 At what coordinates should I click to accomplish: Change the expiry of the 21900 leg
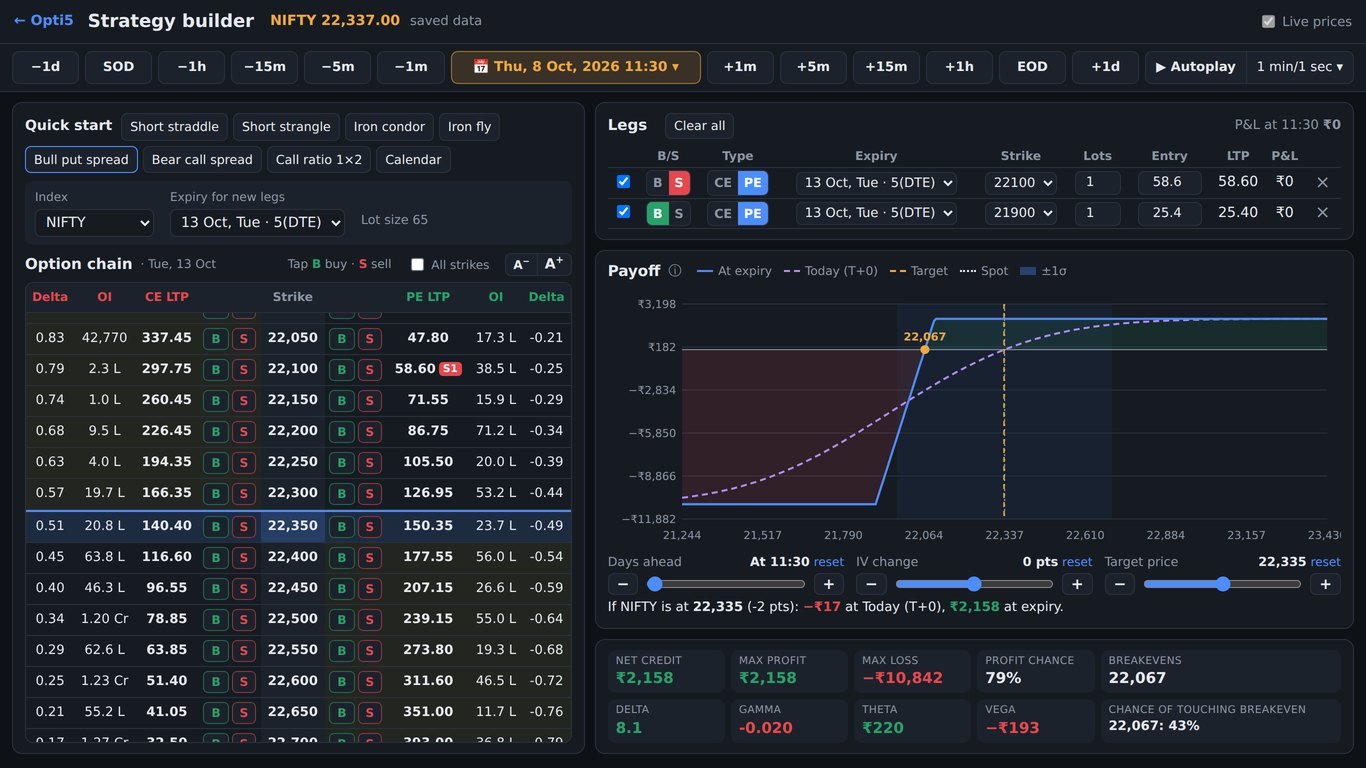pyautogui.click(x=876, y=213)
